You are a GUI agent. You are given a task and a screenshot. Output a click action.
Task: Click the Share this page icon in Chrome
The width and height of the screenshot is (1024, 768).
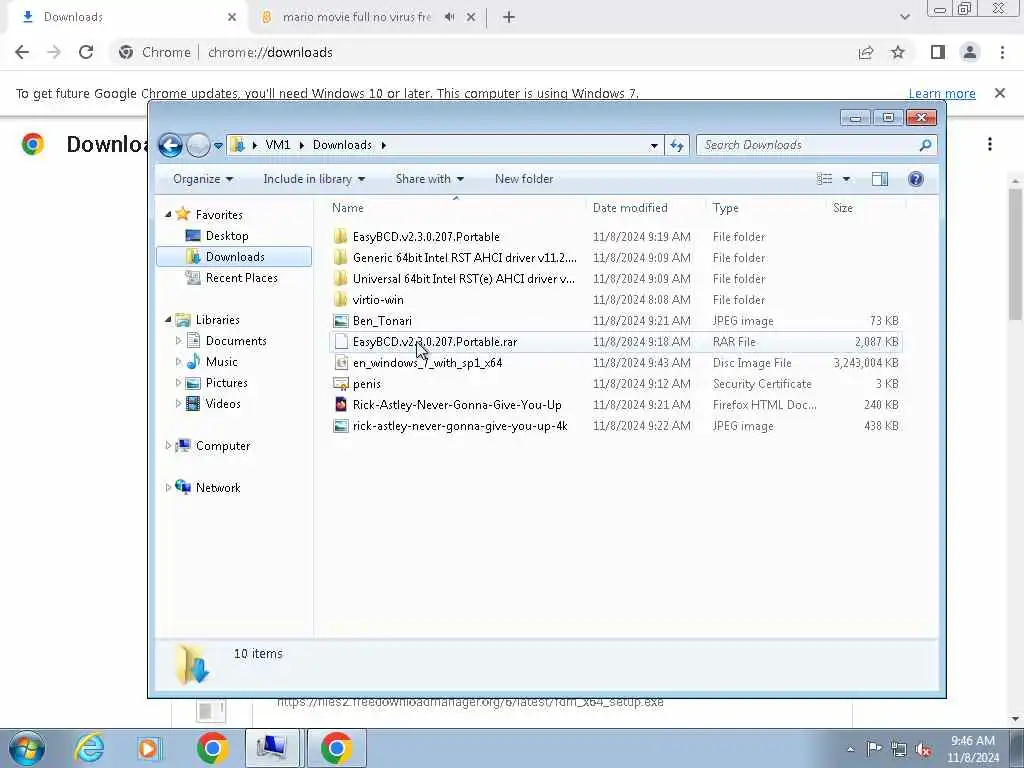(x=866, y=52)
